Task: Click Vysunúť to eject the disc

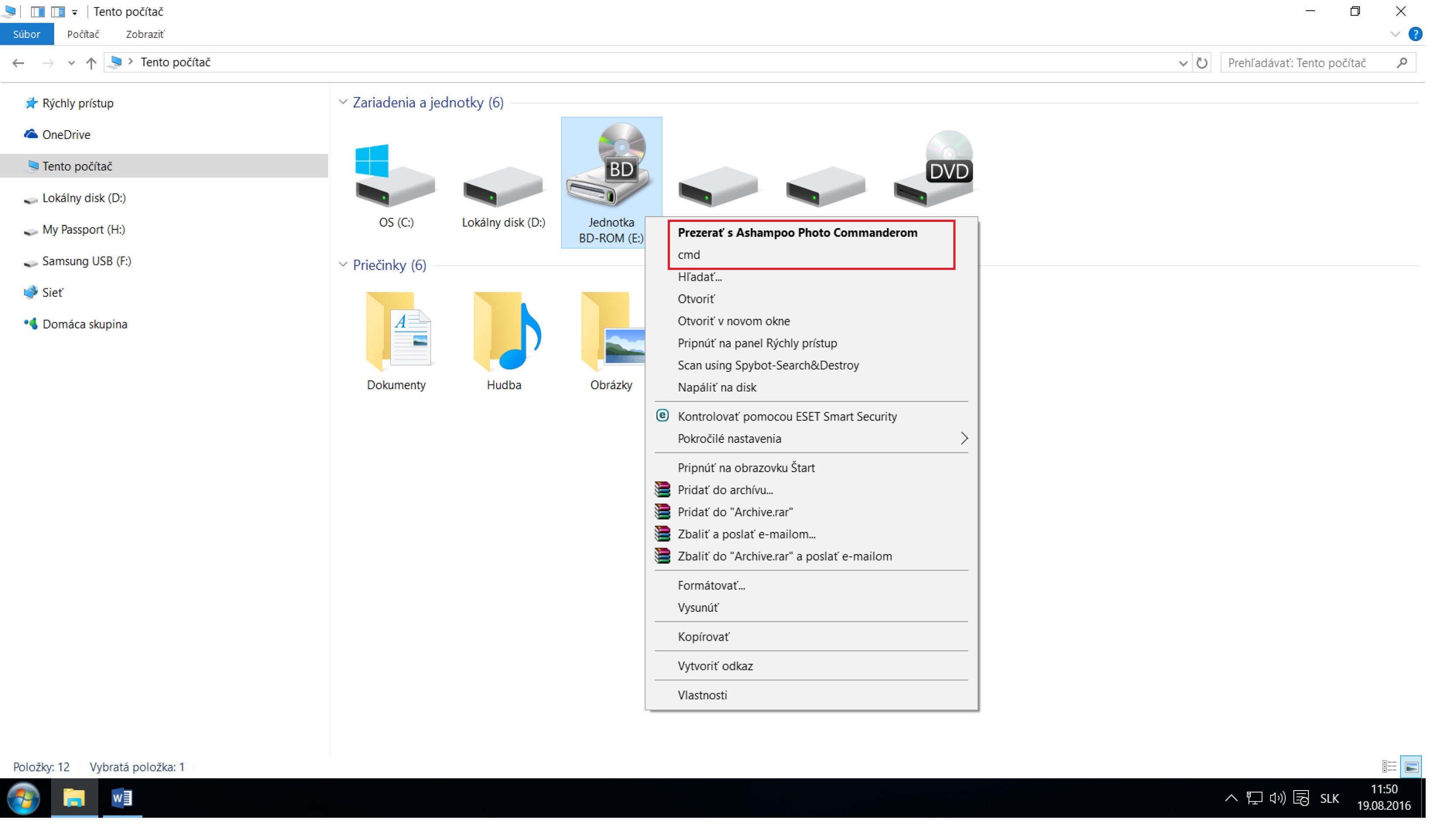Action: coord(697,608)
